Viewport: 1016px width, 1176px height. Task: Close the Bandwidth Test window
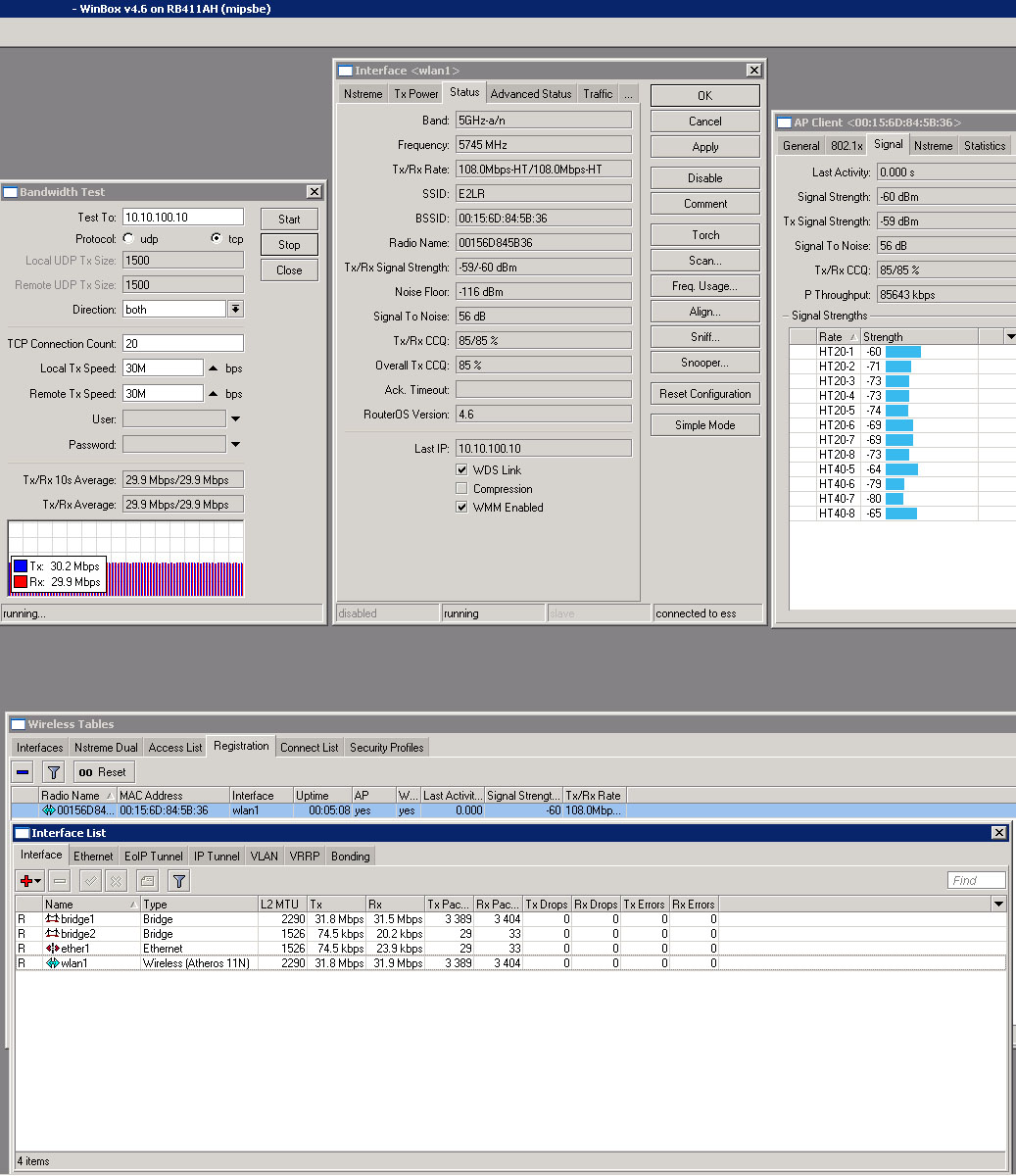click(x=314, y=192)
